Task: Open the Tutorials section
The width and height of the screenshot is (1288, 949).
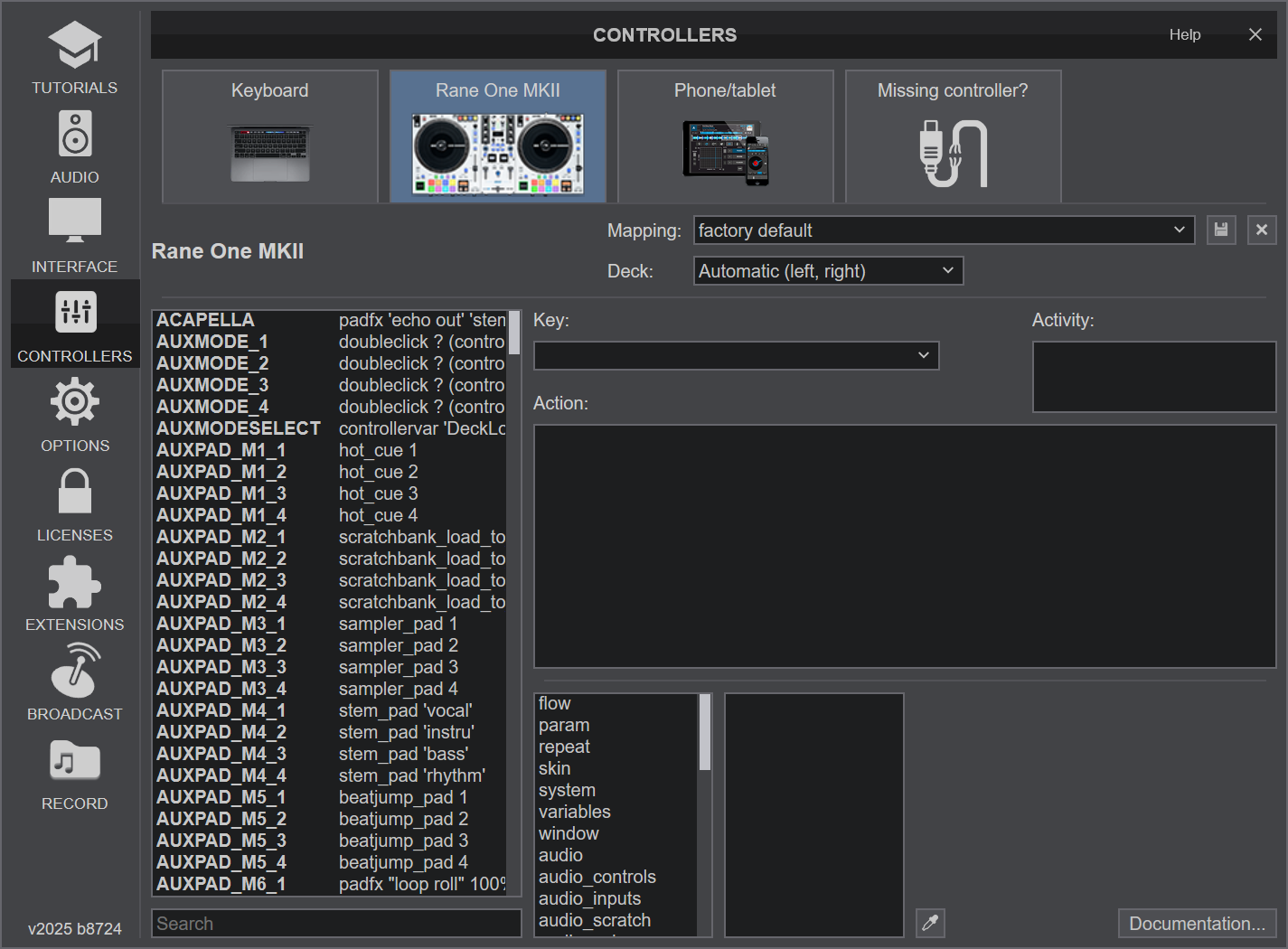Action: pos(74,58)
